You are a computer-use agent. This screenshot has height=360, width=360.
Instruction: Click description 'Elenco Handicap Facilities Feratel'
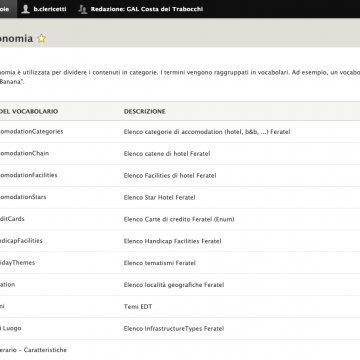point(173,241)
